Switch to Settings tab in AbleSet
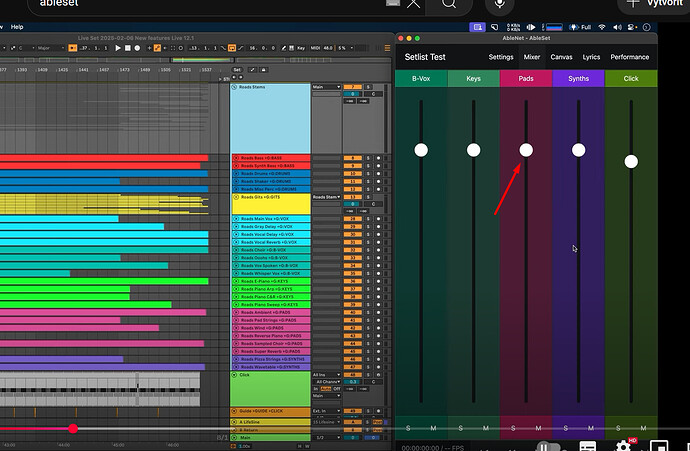This screenshot has width=690, height=451. [x=501, y=57]
